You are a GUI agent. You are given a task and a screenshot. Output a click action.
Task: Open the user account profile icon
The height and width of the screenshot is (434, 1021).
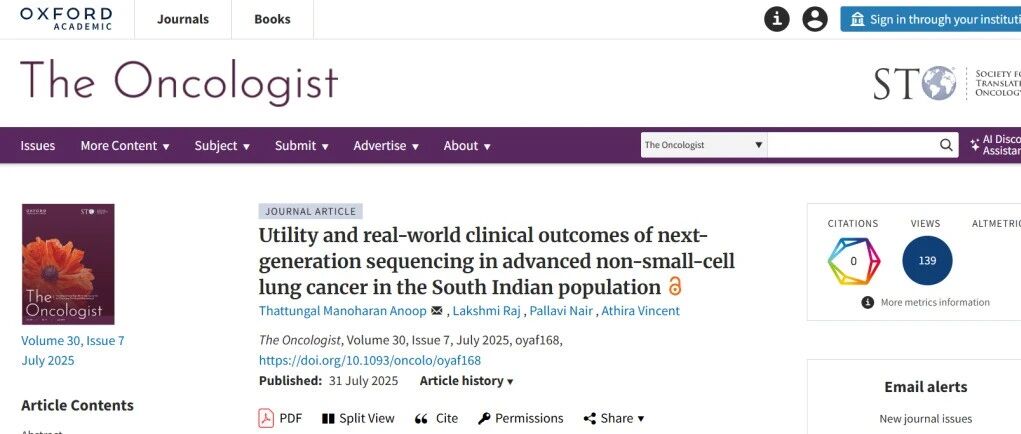point(815,19)
